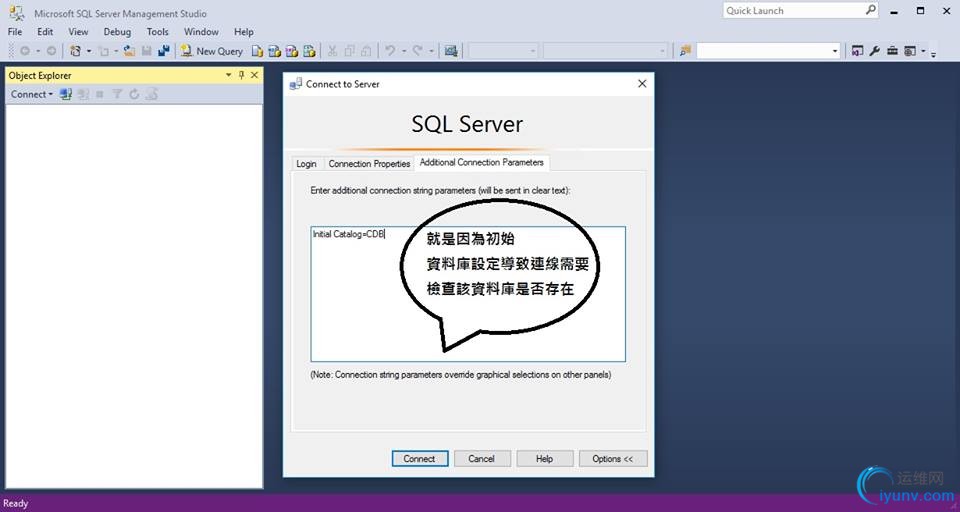
Task: Click the Toolbox icon in toolbar
Action: tap(892, 51)
